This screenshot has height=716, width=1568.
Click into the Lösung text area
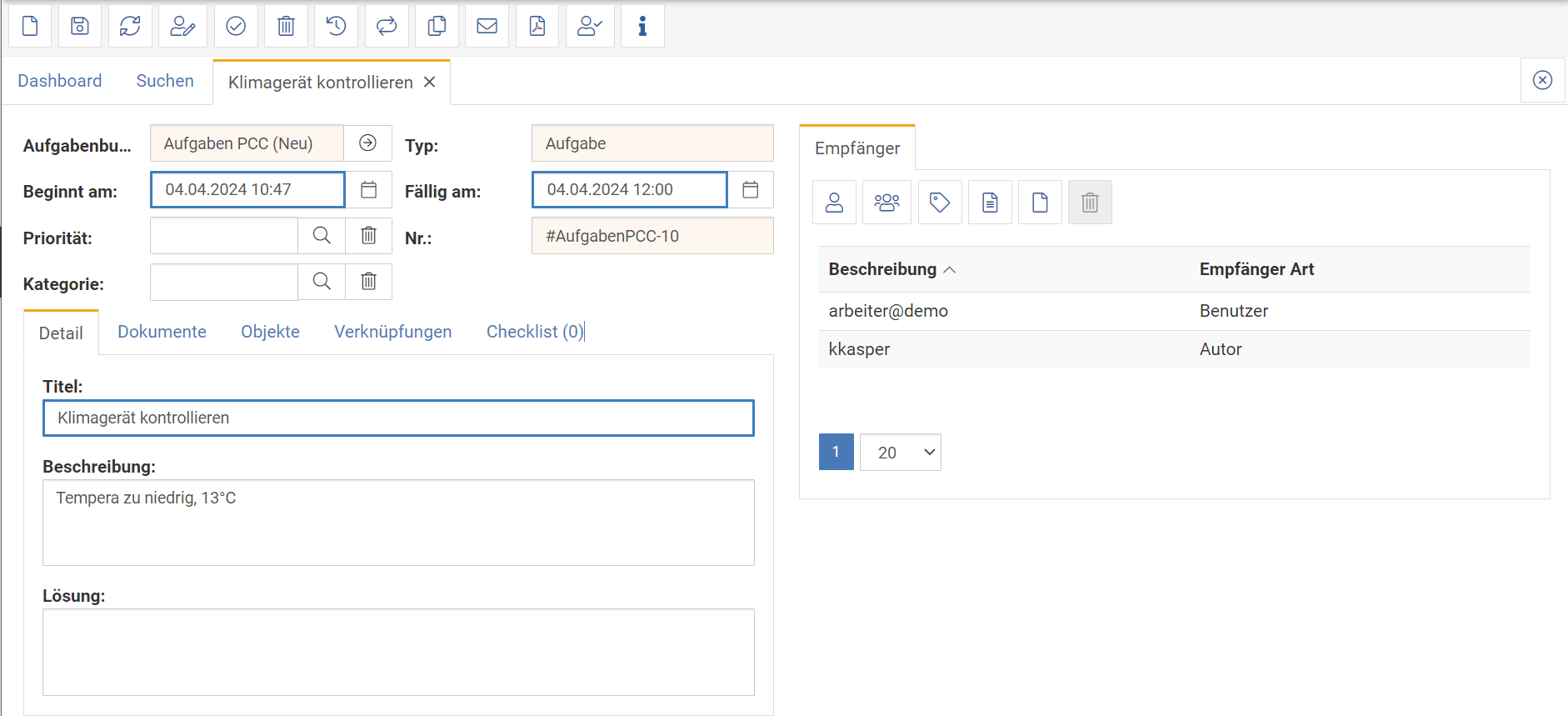(x=398, y=652)
